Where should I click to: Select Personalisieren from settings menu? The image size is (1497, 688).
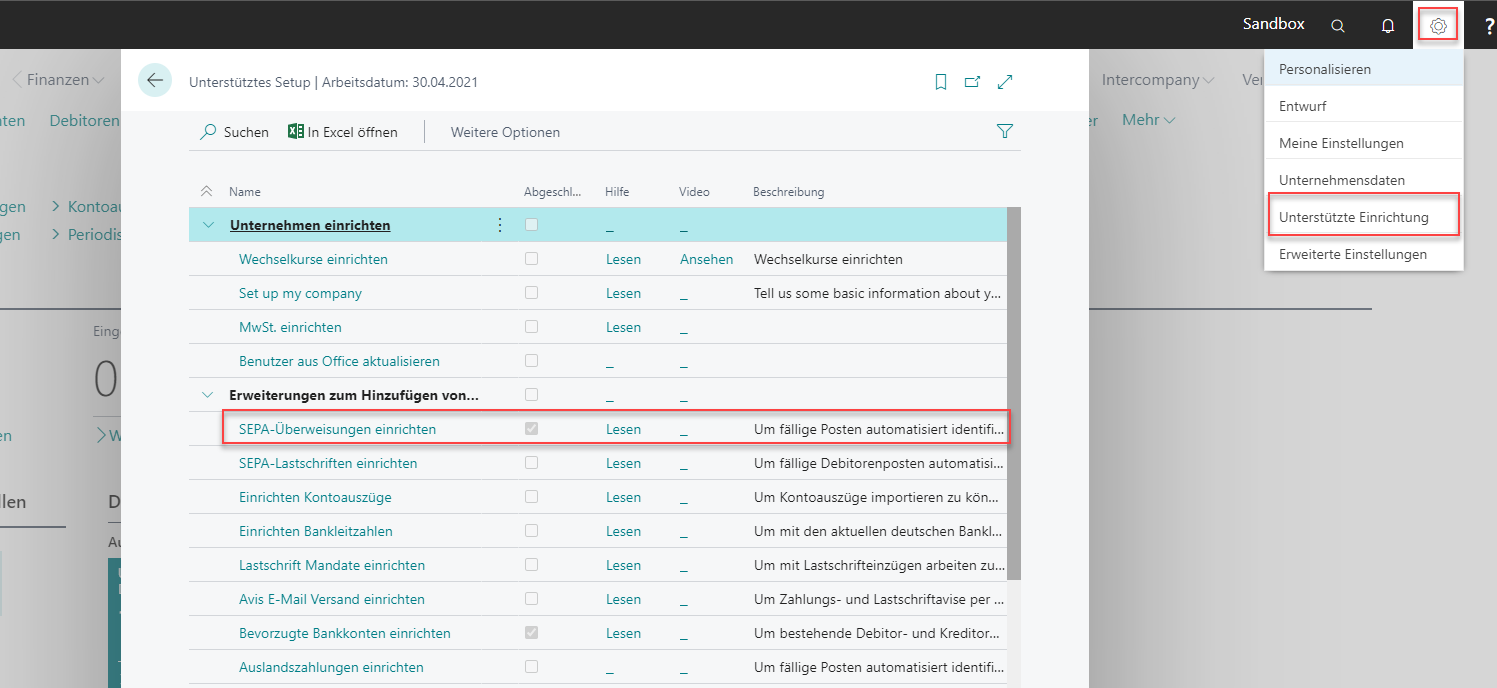(x=1363, y=69)
